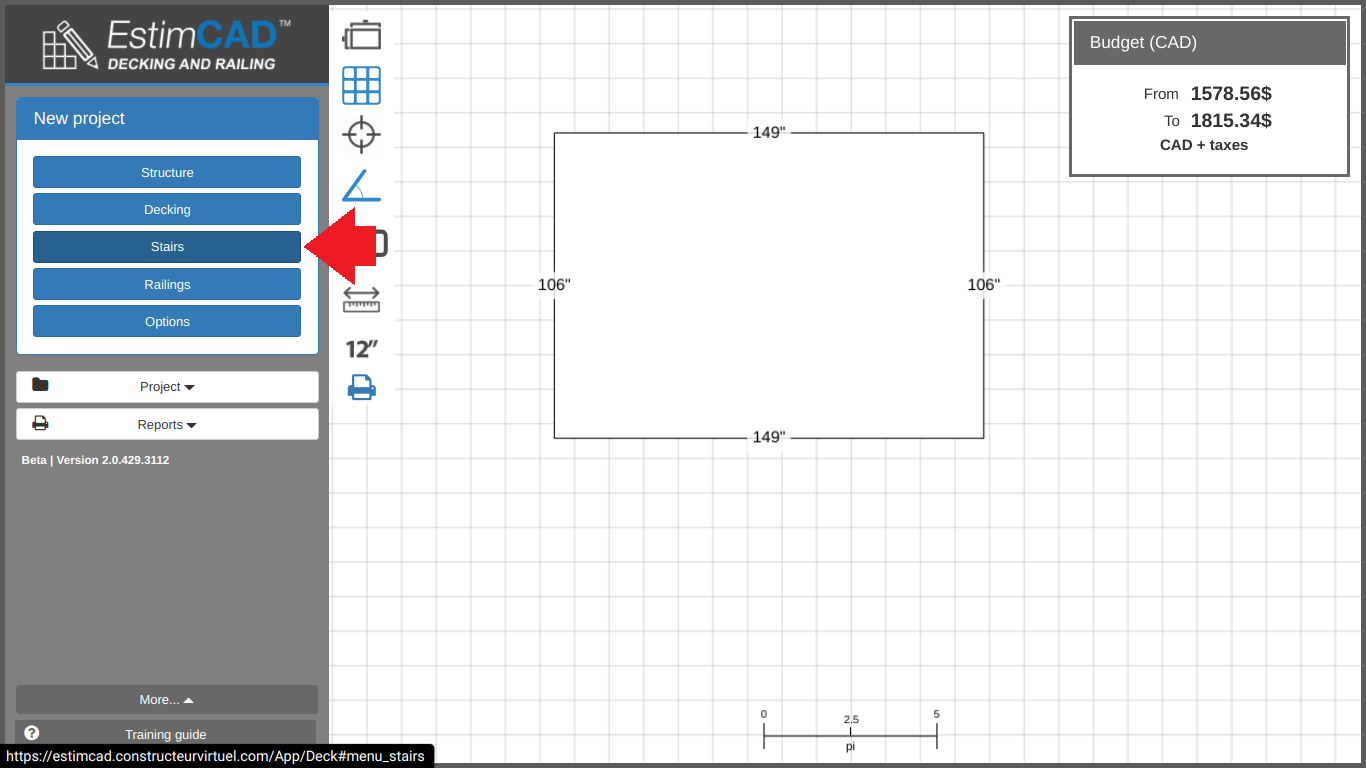
Task: Select the crosshair center view tool
Action: click(x=361, y=134)
